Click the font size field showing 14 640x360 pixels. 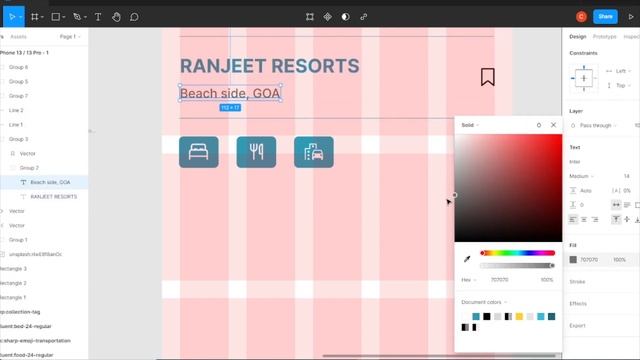[627, 176]
